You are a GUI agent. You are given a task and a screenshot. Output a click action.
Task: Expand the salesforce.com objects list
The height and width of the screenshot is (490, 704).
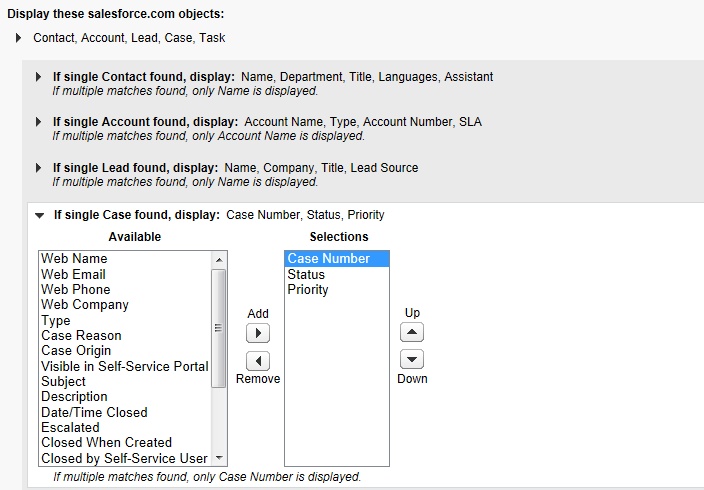click(19, 38)
